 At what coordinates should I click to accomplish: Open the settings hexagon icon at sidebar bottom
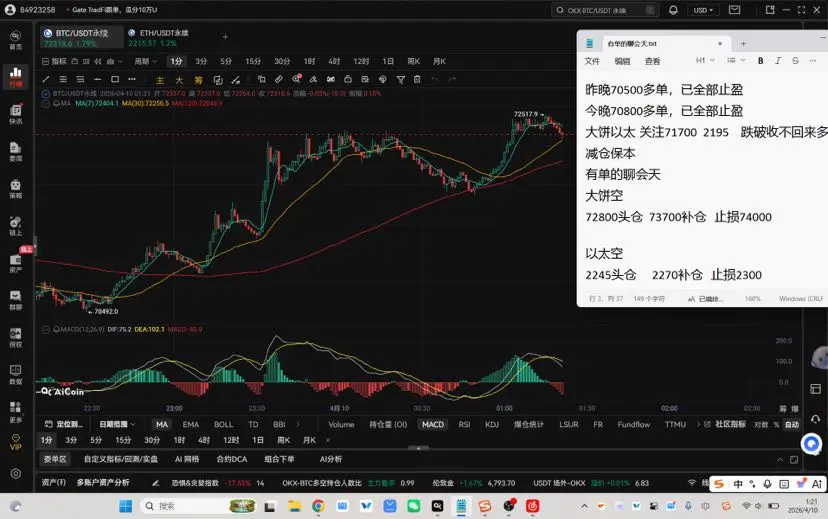coord(16,474)
